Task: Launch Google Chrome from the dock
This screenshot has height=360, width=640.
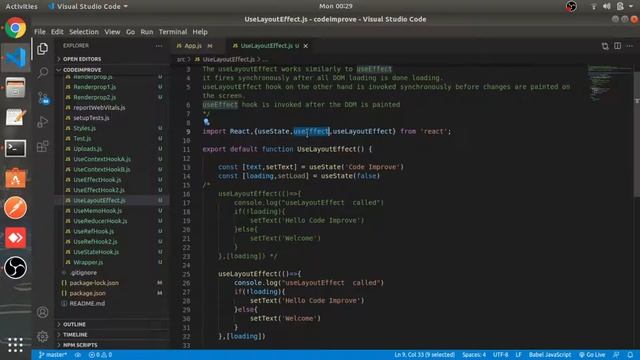Action: pos(16,28)
